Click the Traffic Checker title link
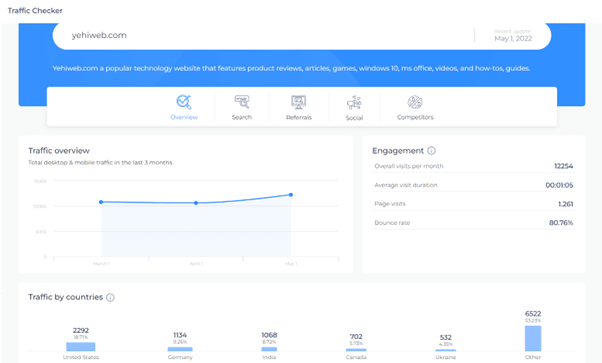This screenshot has width=602, height=363. point(35,11)
